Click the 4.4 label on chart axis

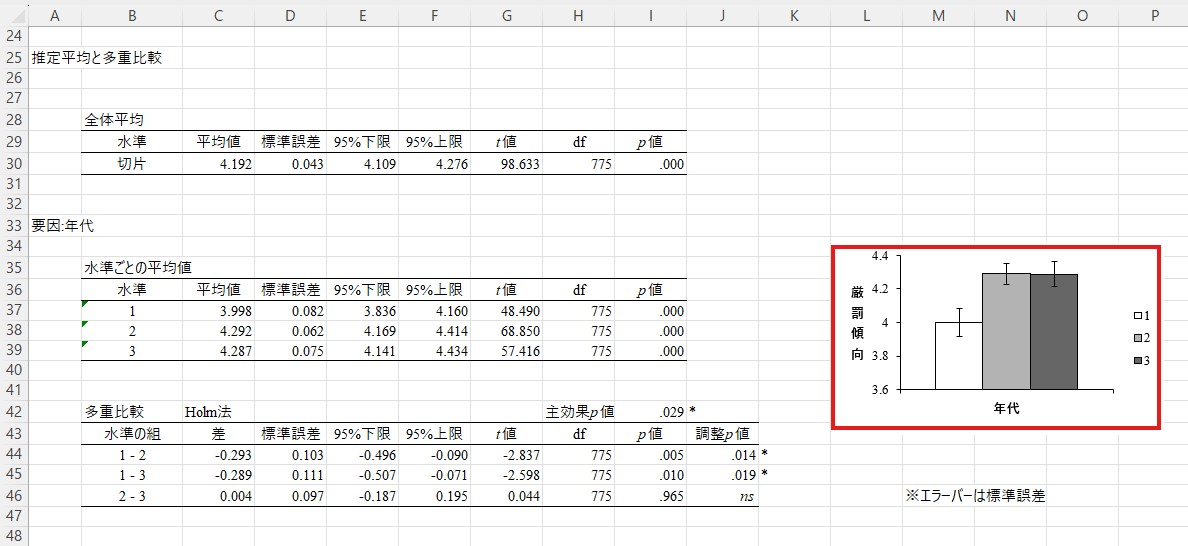881,256
